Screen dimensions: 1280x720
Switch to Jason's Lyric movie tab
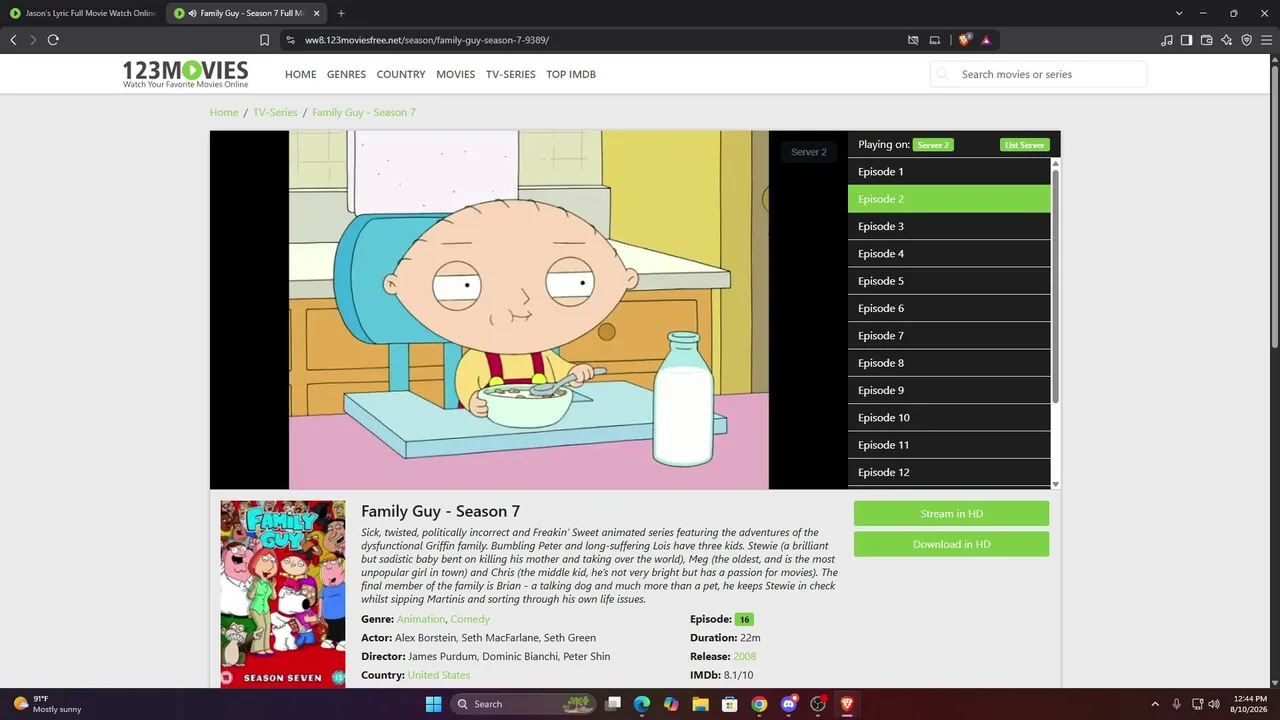(x=82, y=13)
